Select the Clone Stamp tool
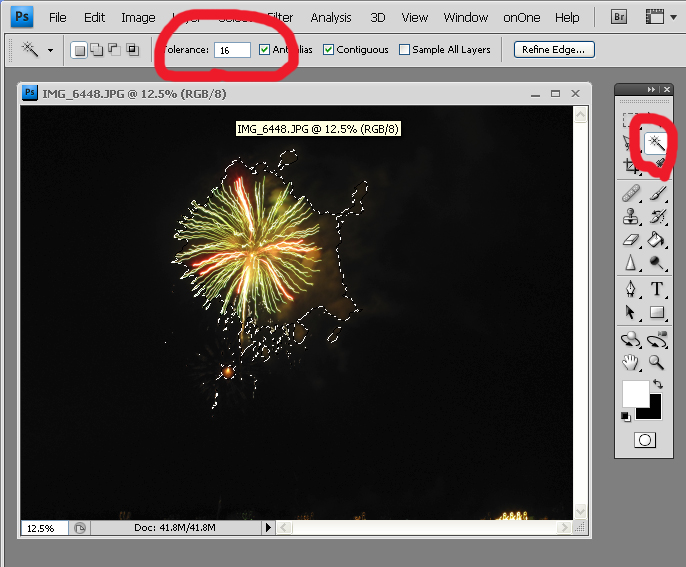 [631, 216]
